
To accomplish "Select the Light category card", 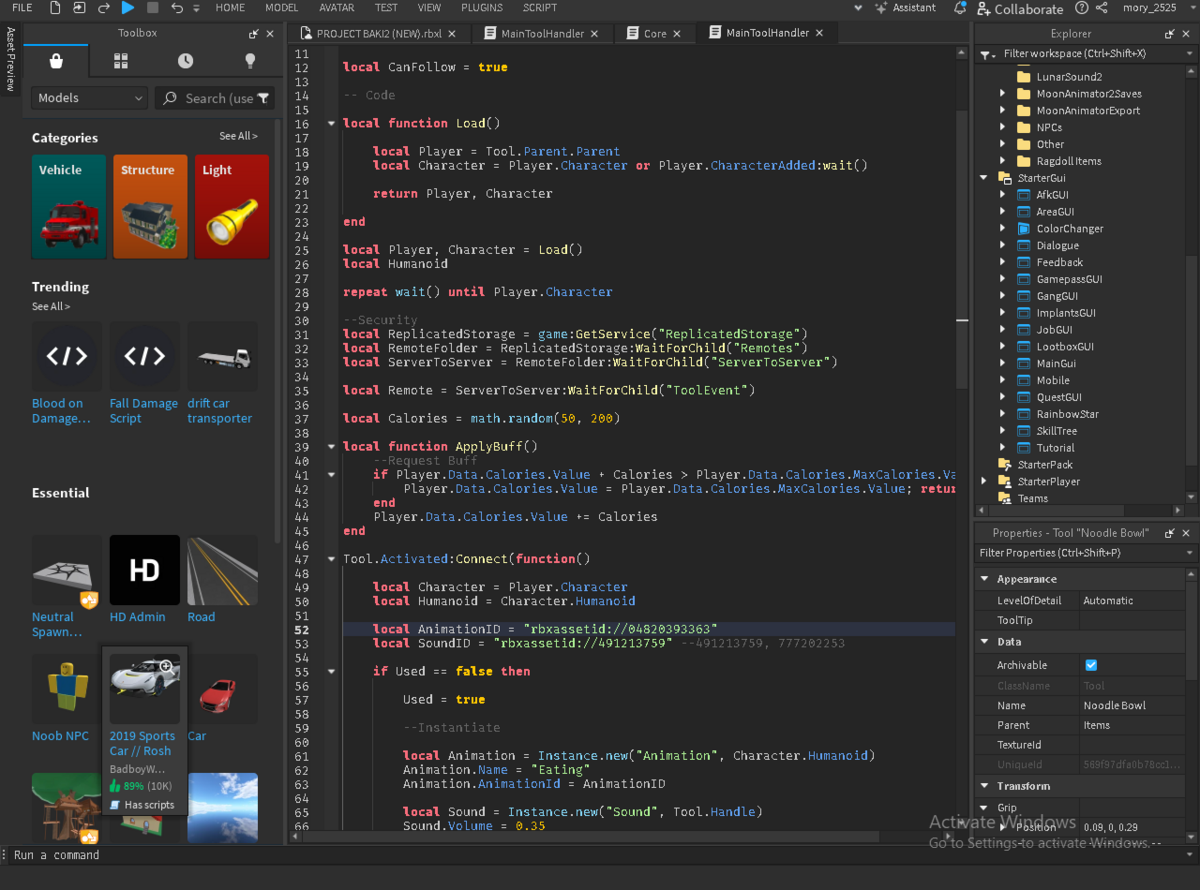I will pos(232,207).
